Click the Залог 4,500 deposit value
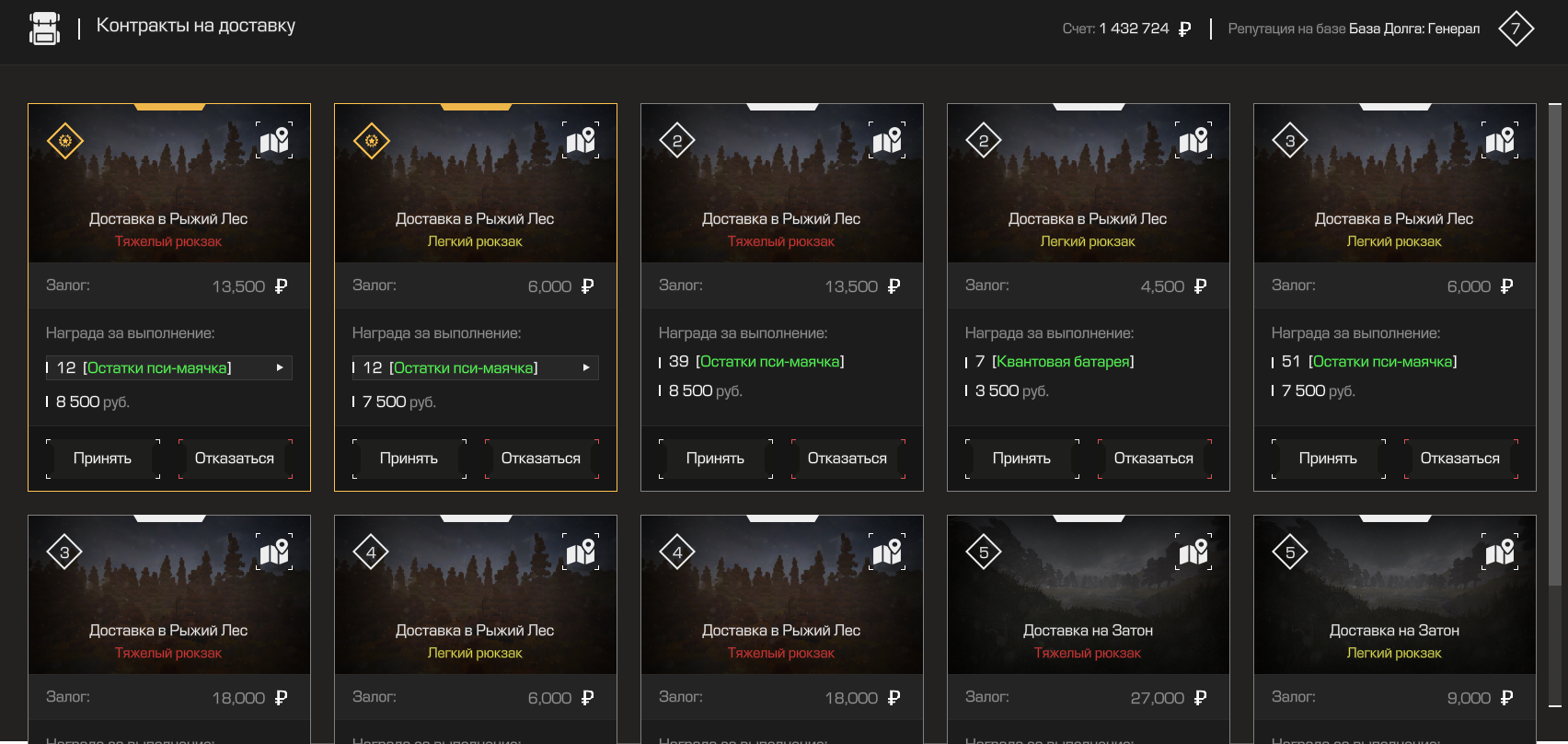Screen dimensions: 1568x744 click(x=1173, y=286)
